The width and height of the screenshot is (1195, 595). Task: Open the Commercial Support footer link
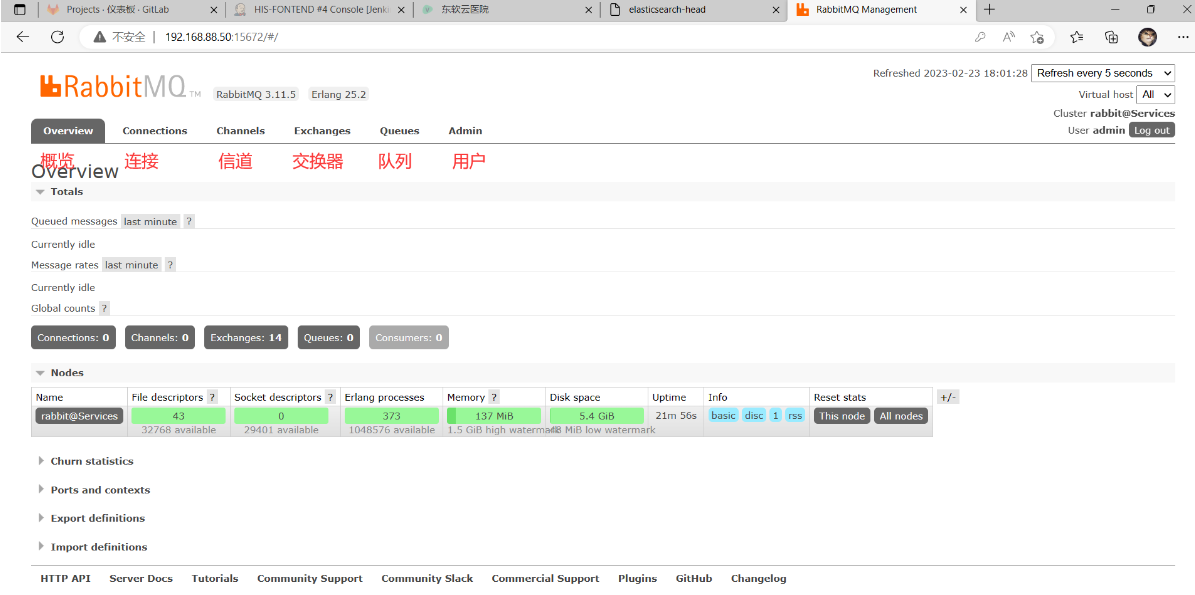click(x=546, y=579)
